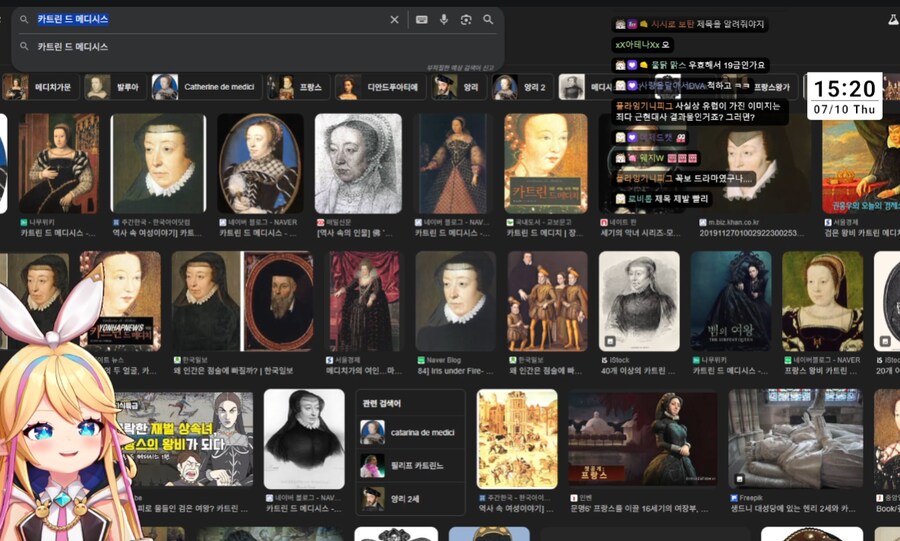900x541 pixels.
Task: Click related search catarina de medici
Action: [x=411, y=433]
